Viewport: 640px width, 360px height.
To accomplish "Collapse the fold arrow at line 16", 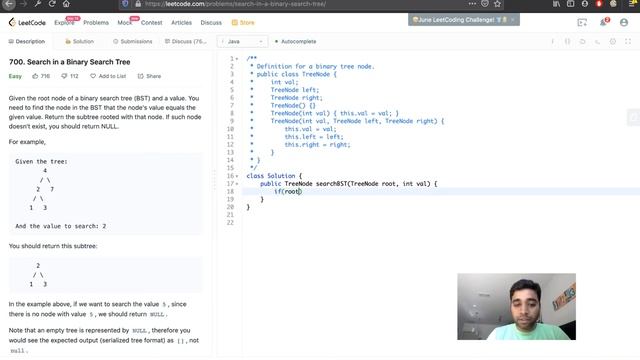I will 237,176.
